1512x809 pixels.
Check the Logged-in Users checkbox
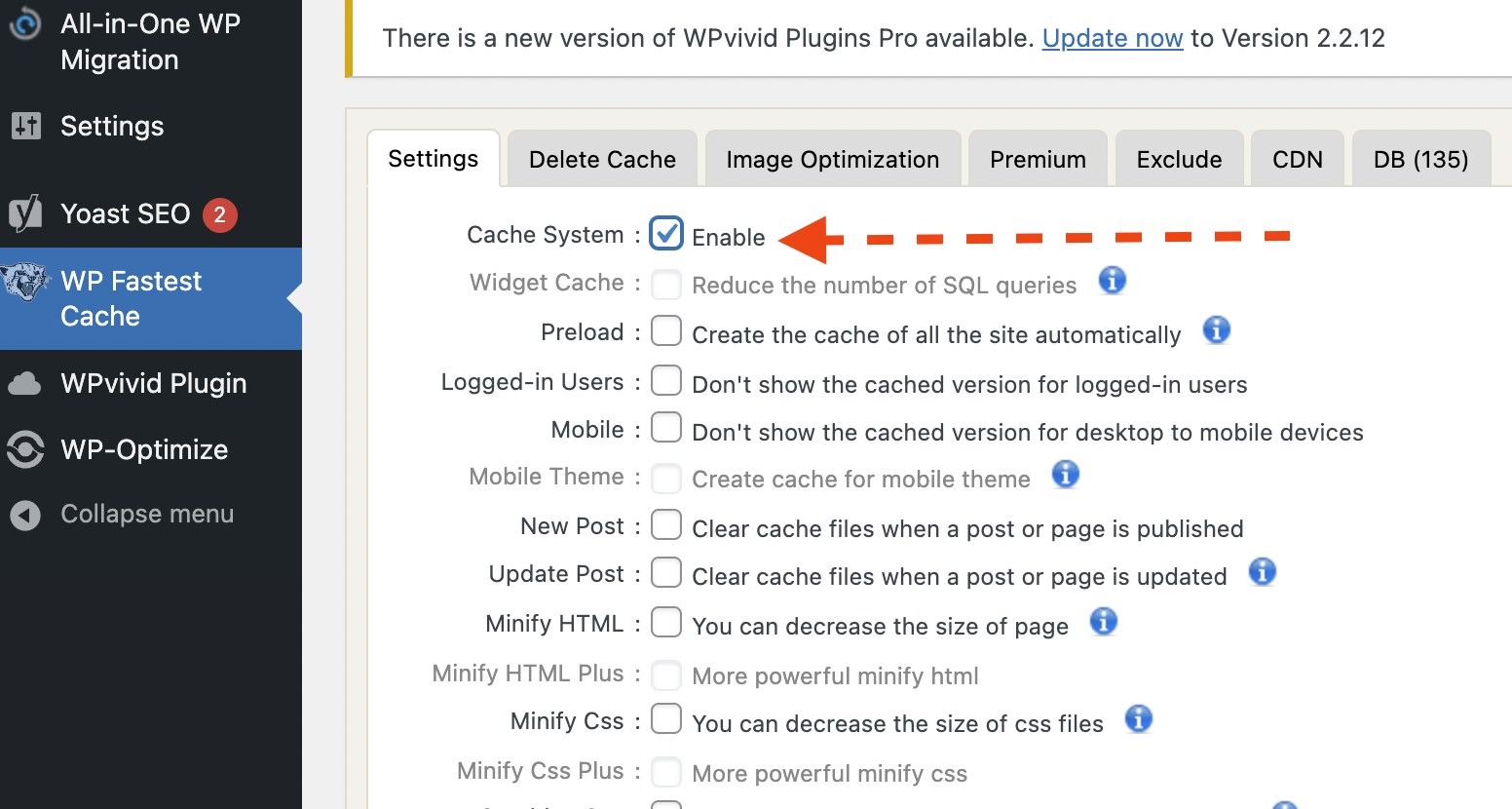pos(666,380)
